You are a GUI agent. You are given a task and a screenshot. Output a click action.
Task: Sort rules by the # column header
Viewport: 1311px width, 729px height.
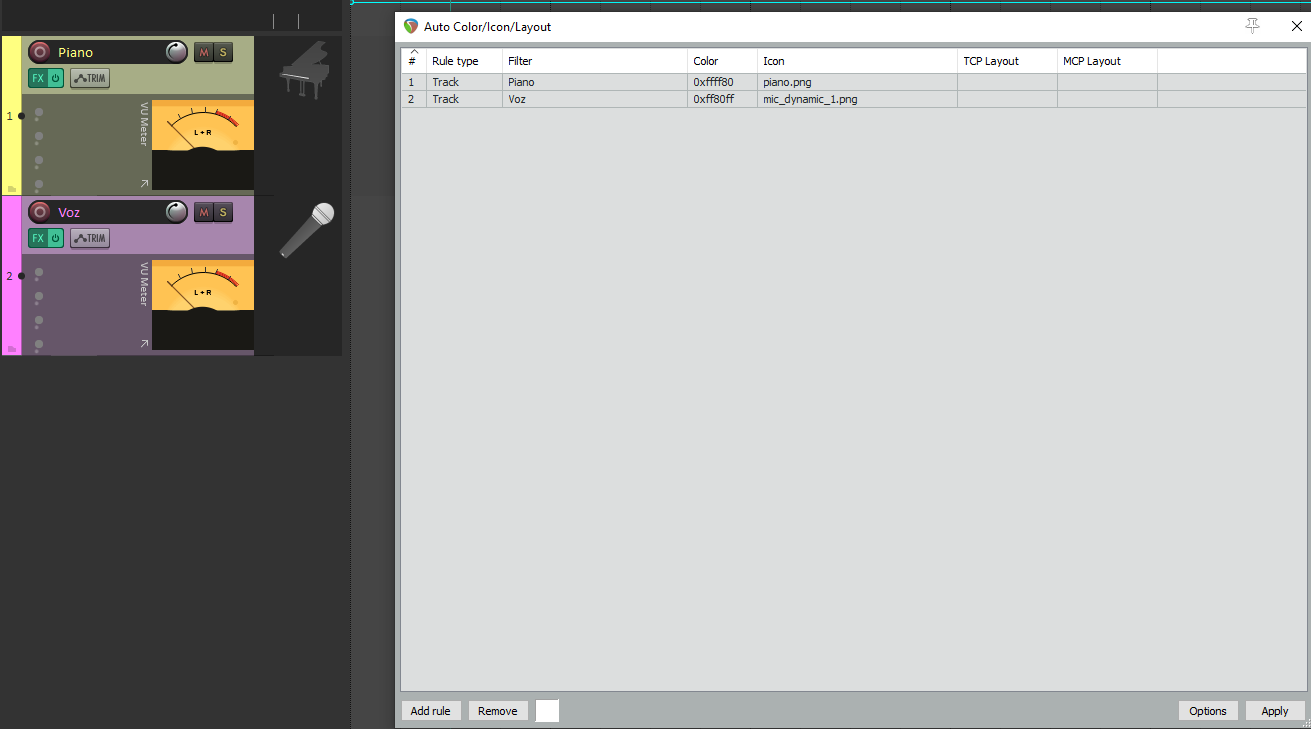[413, 61]
